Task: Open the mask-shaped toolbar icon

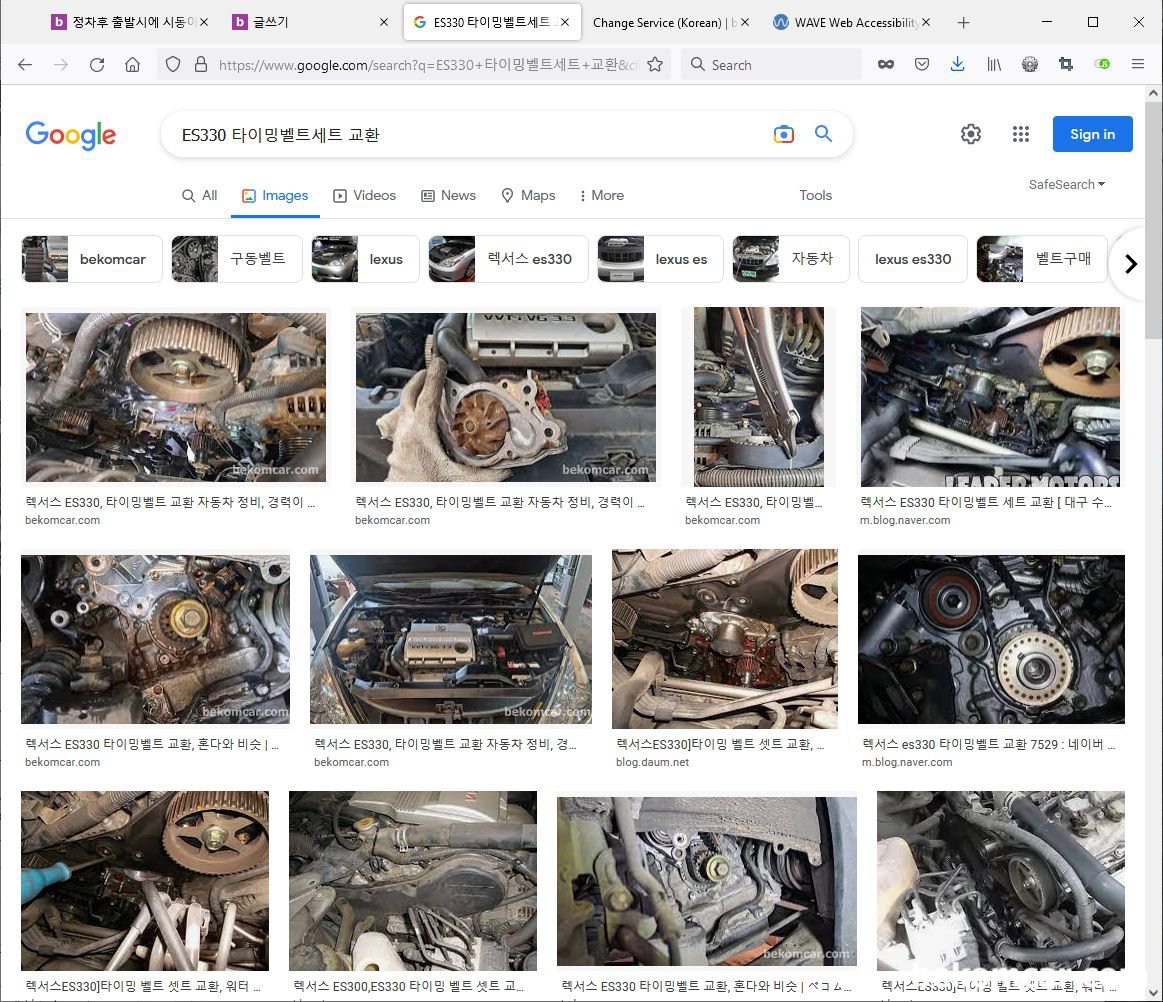Action: (886, 65)
